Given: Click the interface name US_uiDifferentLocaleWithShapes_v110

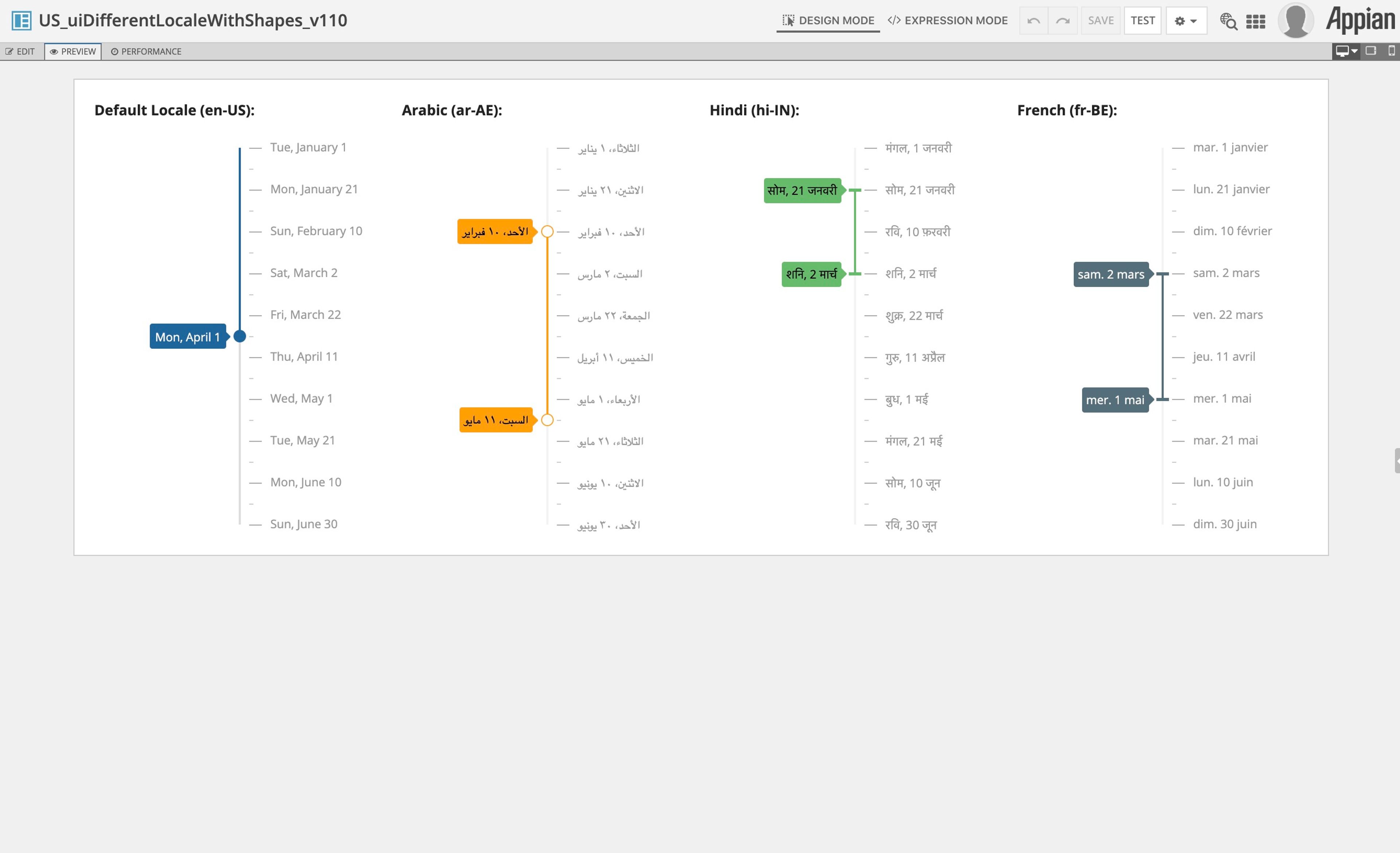Looking at the screenshot, I should [192, 20].
